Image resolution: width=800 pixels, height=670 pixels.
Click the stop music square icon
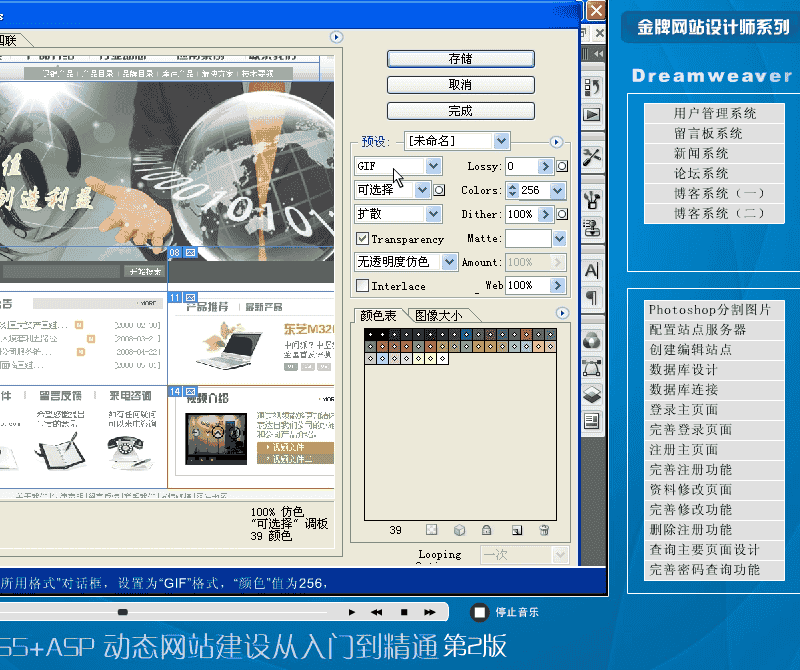pyautogui.click(x=480, y=612)
